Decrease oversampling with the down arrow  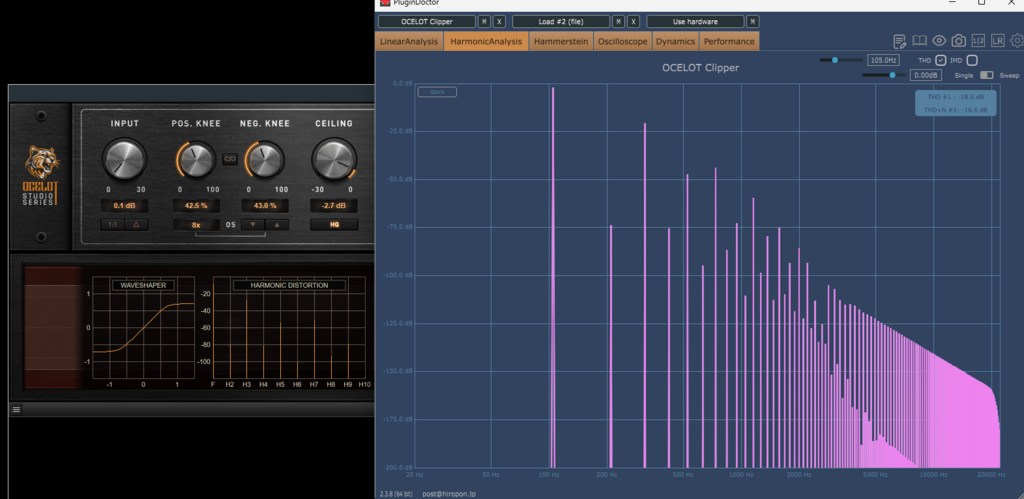point(253,225)
